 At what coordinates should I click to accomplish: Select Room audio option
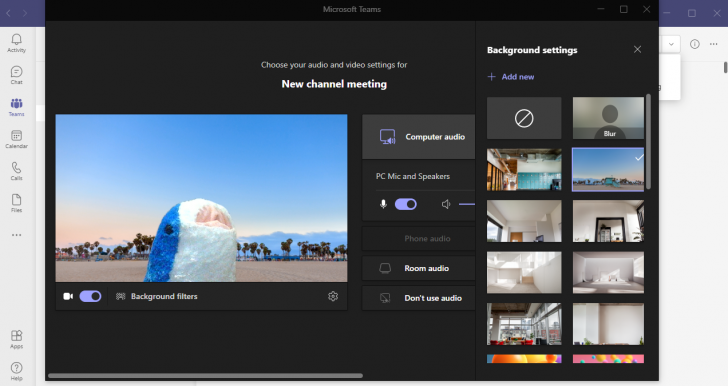coord(418,268)
